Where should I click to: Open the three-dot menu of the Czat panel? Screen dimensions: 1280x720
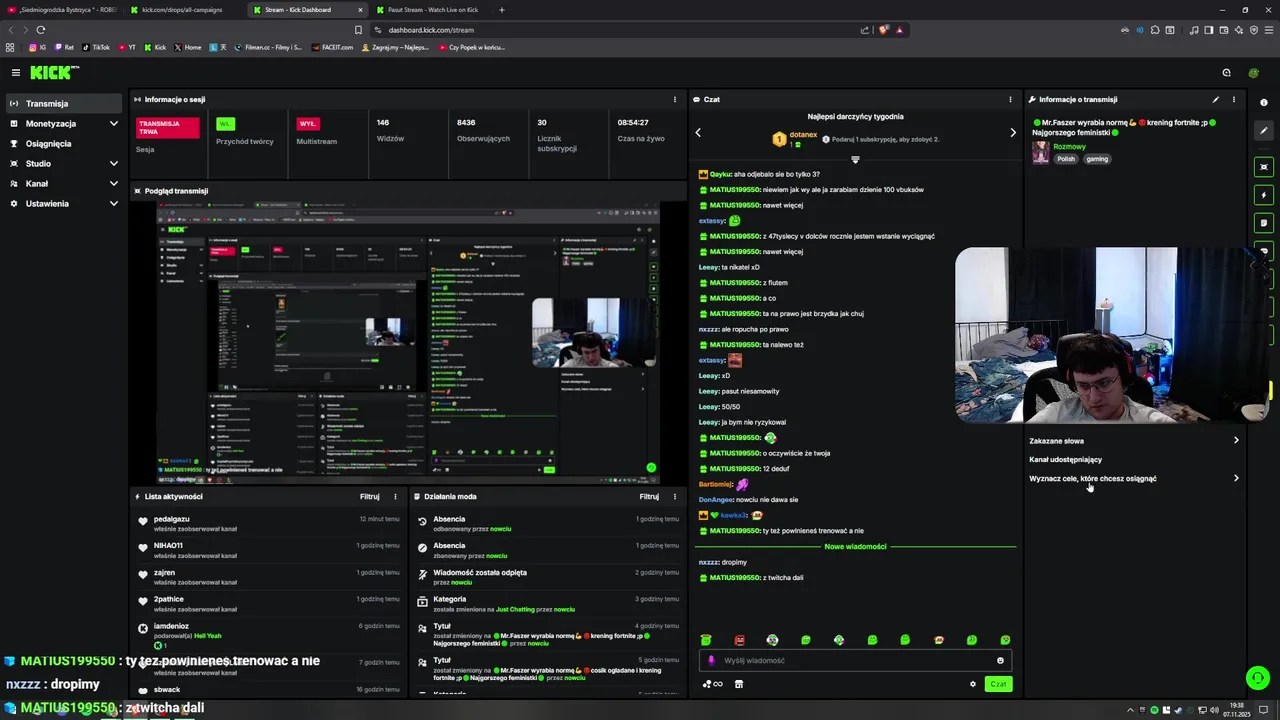(1011, 99)
